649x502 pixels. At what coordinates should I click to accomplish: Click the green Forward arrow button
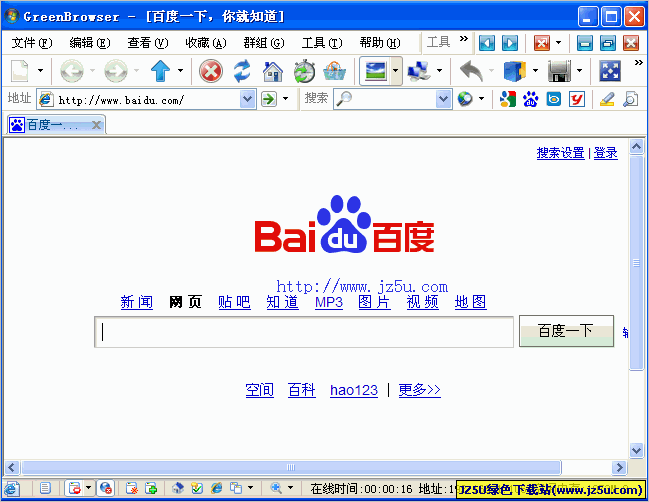pyautogui.click(x=116, y=71)
